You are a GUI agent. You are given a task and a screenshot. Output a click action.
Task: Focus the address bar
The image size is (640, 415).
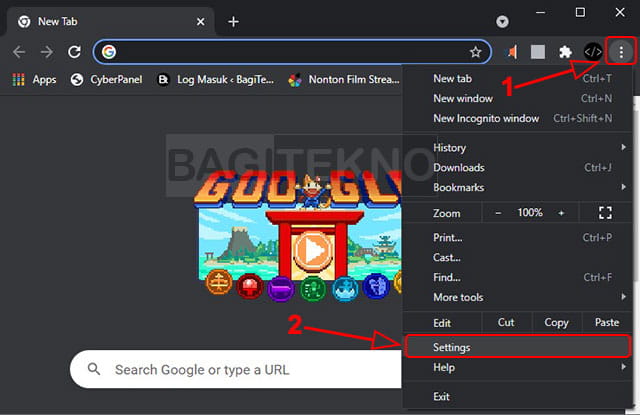click(292, 52)
